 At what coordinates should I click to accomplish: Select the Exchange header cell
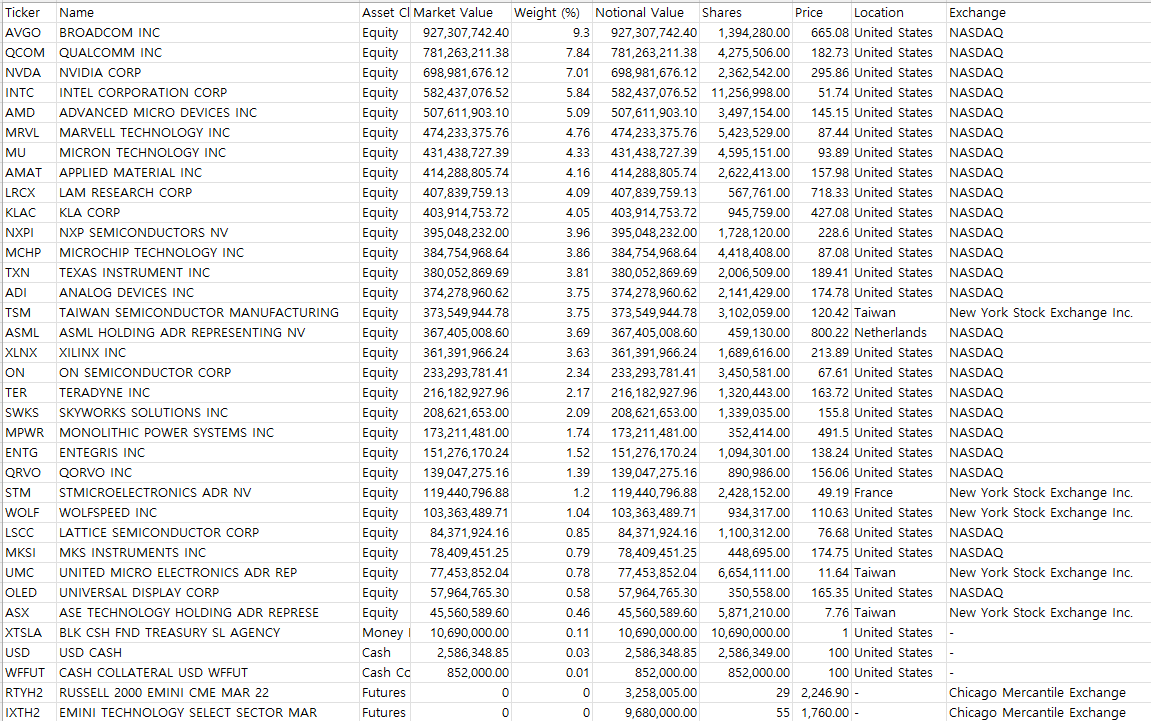tap(1048, 12)
